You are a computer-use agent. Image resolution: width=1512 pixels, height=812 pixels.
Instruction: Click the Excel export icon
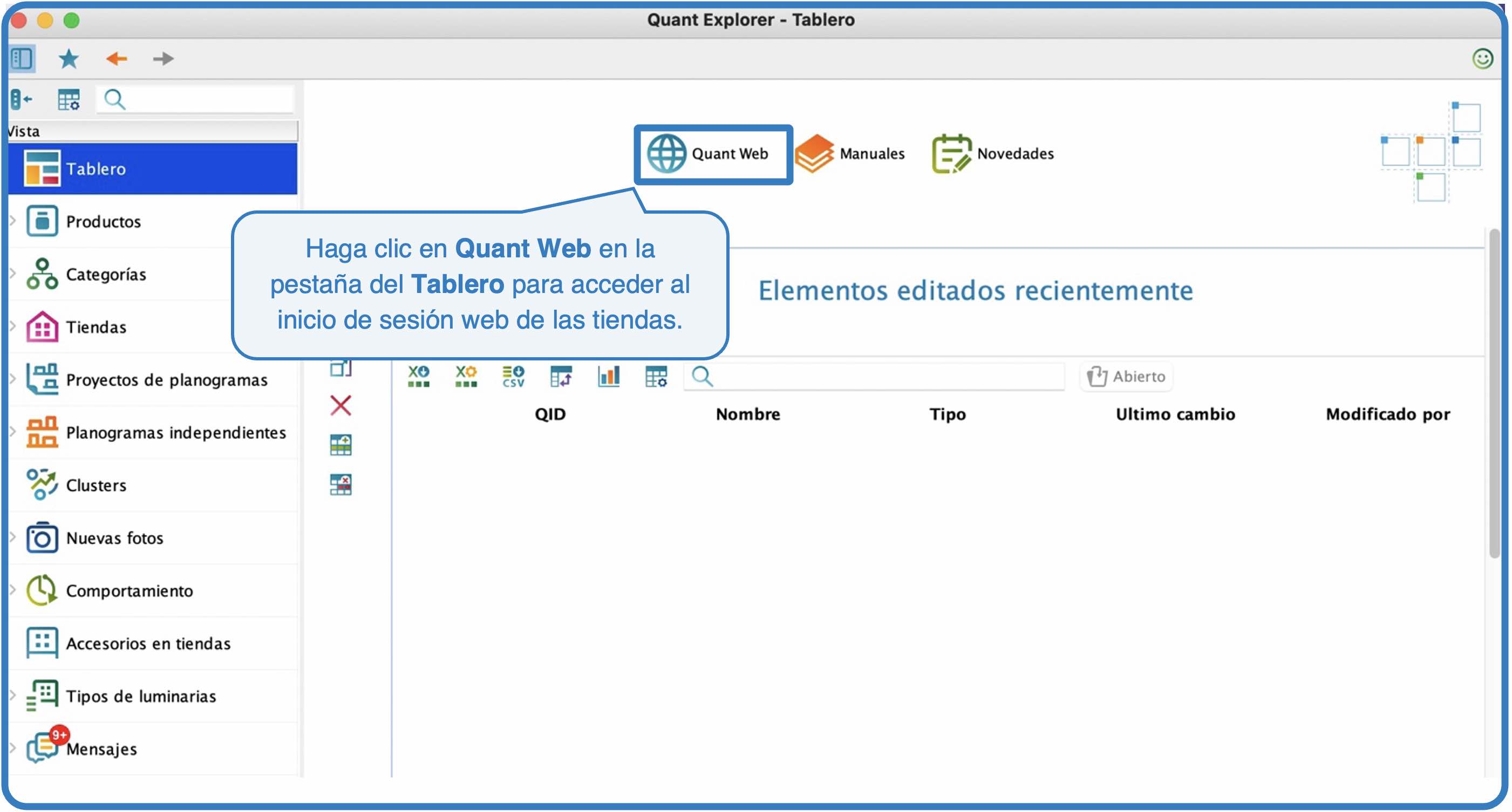pos(419,376)
